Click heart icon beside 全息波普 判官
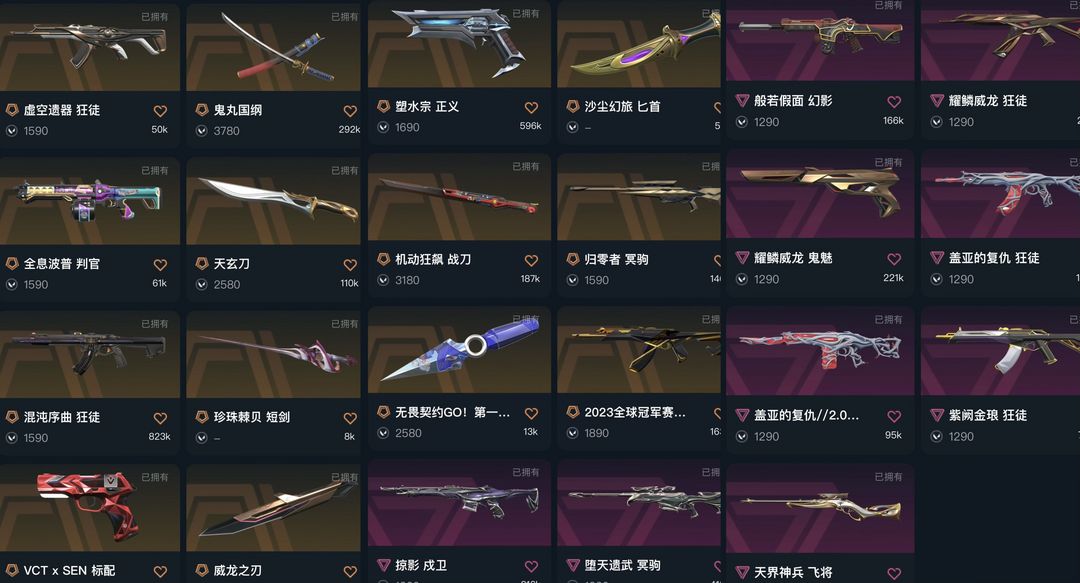Image resolution: width=1080 pixels, height=583 pixels. coord(160,264)
